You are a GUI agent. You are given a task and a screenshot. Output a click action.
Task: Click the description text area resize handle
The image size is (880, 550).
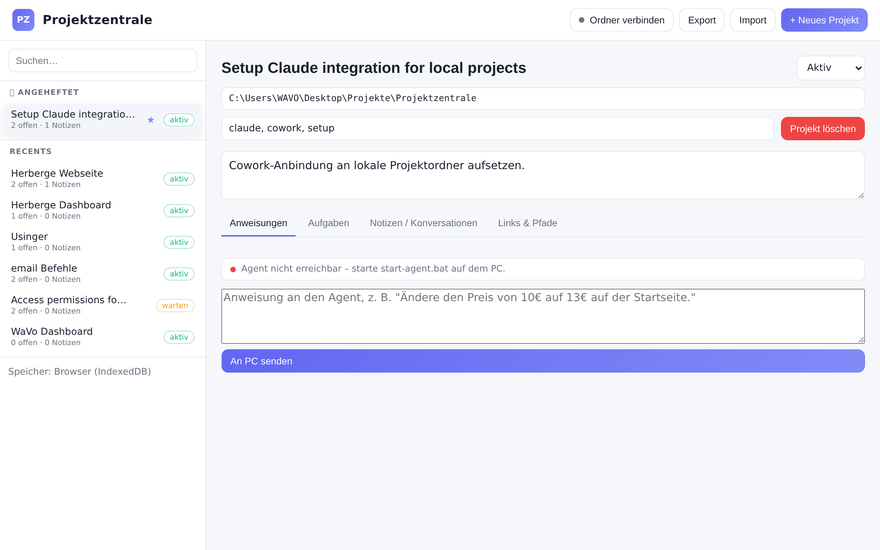(x=860, y=195)
